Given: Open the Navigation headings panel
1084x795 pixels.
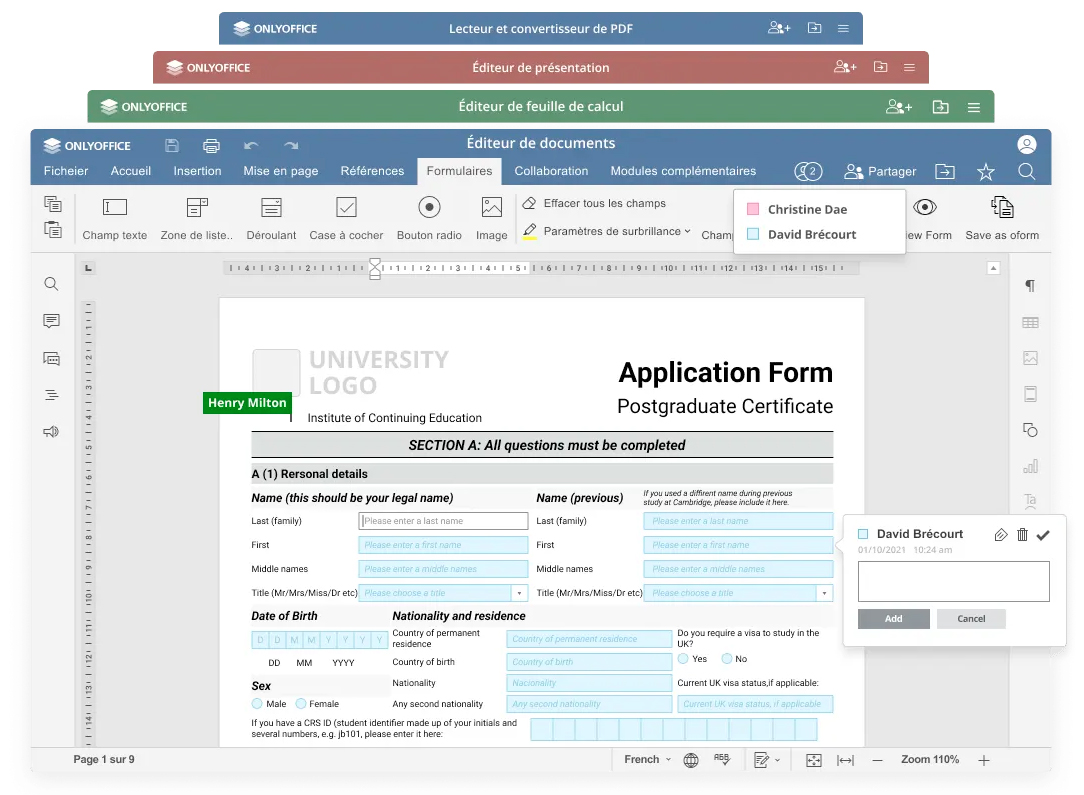Looking at the screenshot, I should point(51,395).
